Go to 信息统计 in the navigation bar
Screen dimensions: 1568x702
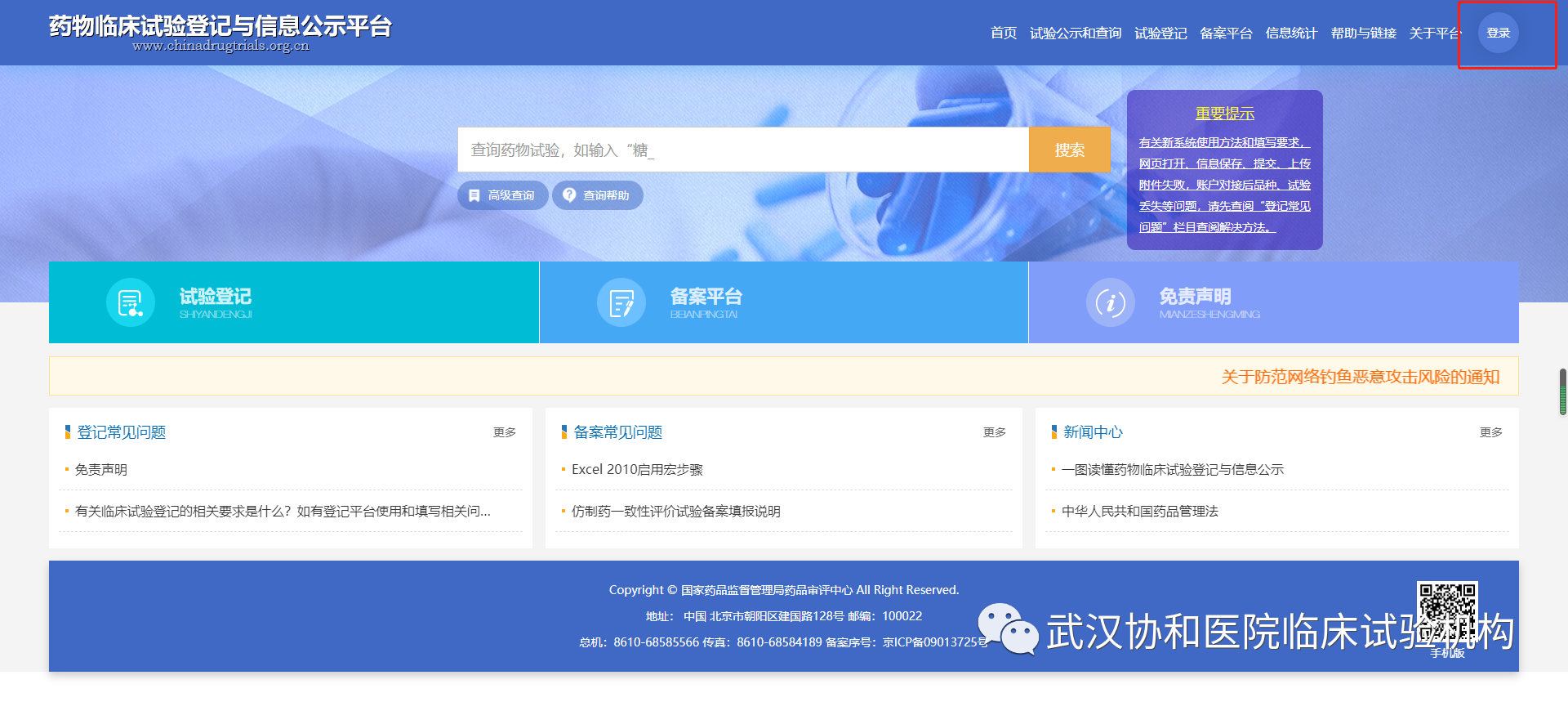[1291, 33]
